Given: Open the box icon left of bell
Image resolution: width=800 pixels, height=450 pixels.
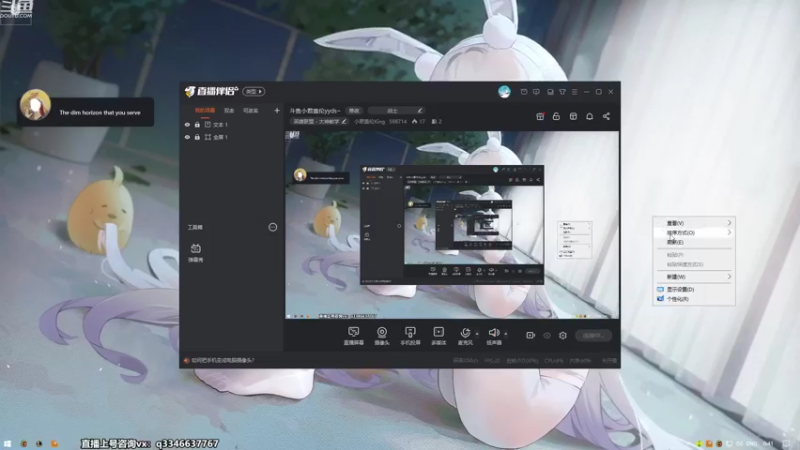Looking at the screenshot, I should click(x=573, y=116).
